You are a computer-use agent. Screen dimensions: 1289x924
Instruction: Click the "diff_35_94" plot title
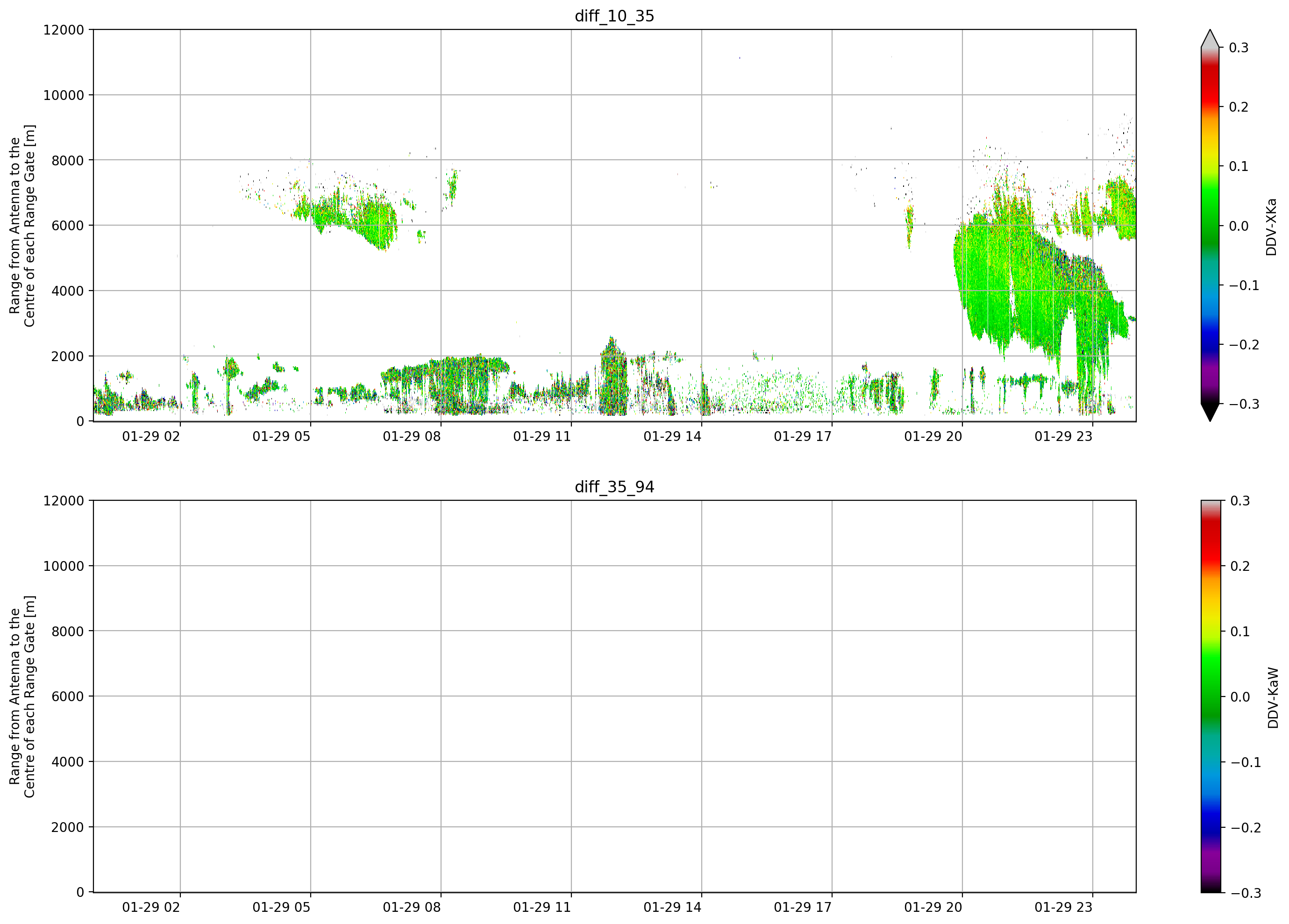[x=614, y=487]
